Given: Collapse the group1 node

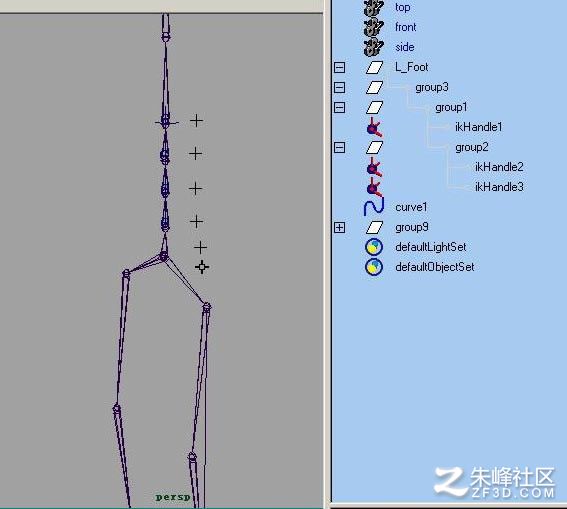Looking at the screenshot, I should tap(340, 107).
